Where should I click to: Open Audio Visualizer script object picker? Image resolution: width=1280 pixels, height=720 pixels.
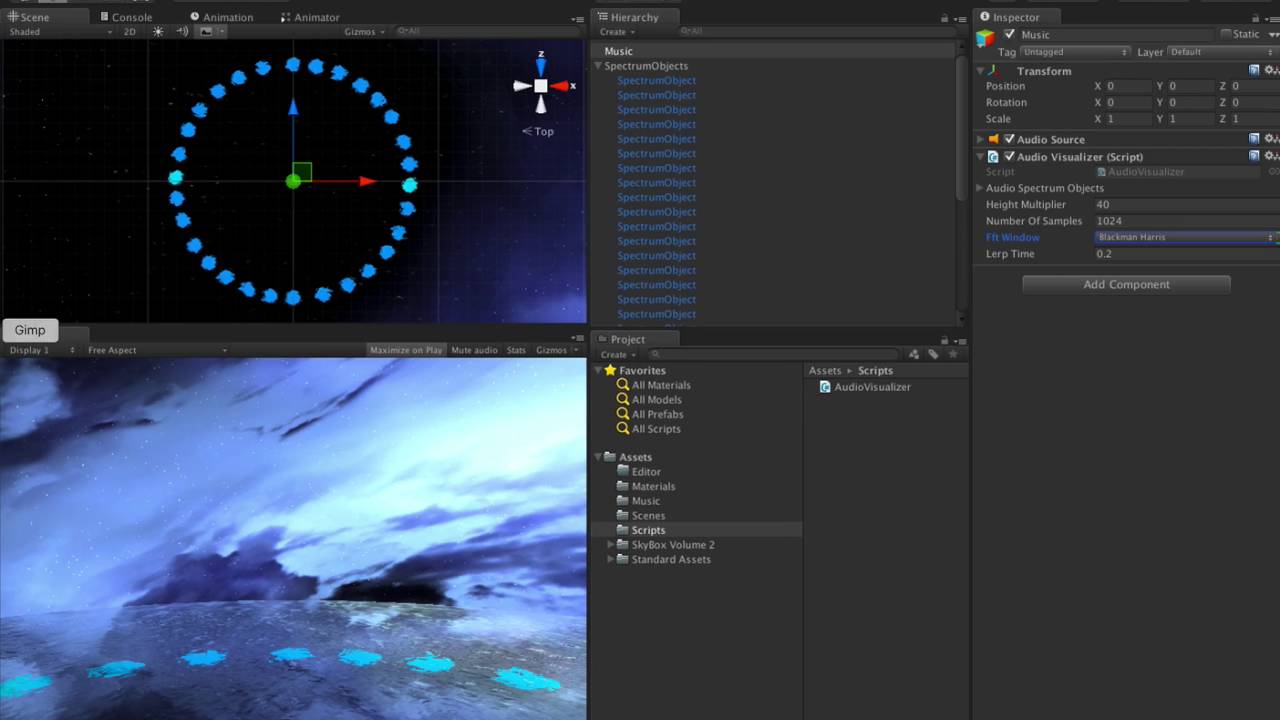pos(1274,172)
